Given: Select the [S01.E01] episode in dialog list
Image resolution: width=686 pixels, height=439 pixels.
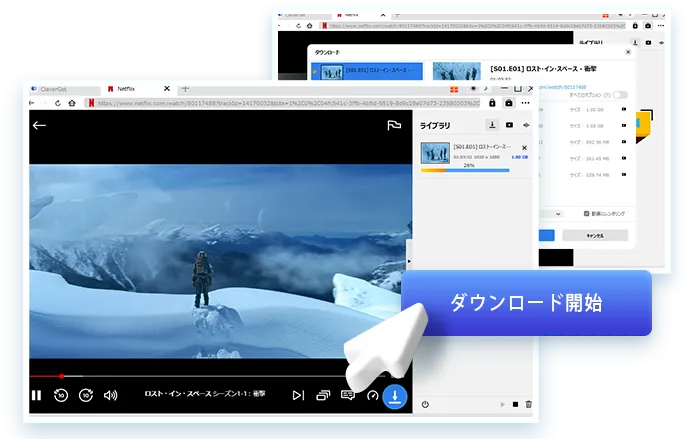Looking at the screenshot, I should 367,71.
